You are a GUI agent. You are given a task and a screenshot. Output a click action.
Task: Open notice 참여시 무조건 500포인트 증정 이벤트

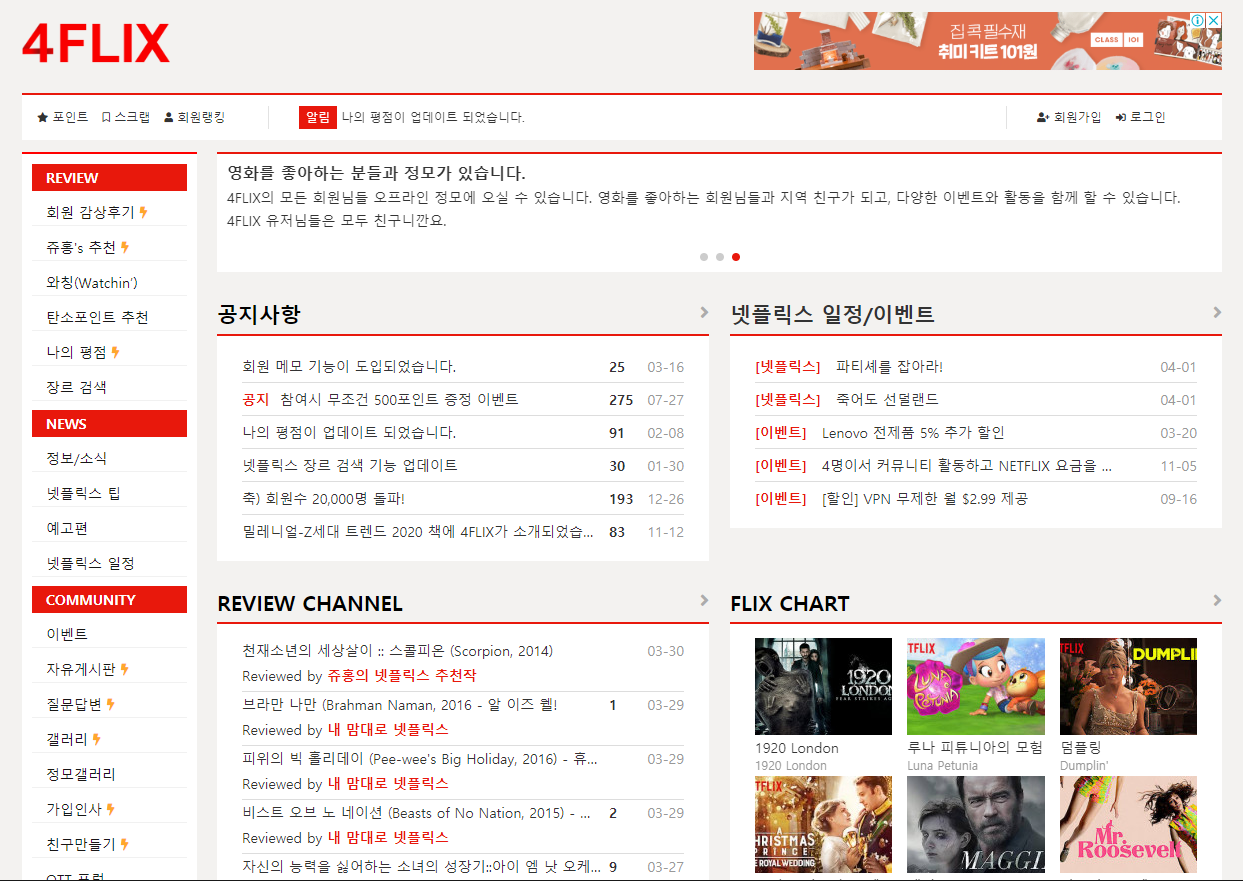tap(399, 400)
